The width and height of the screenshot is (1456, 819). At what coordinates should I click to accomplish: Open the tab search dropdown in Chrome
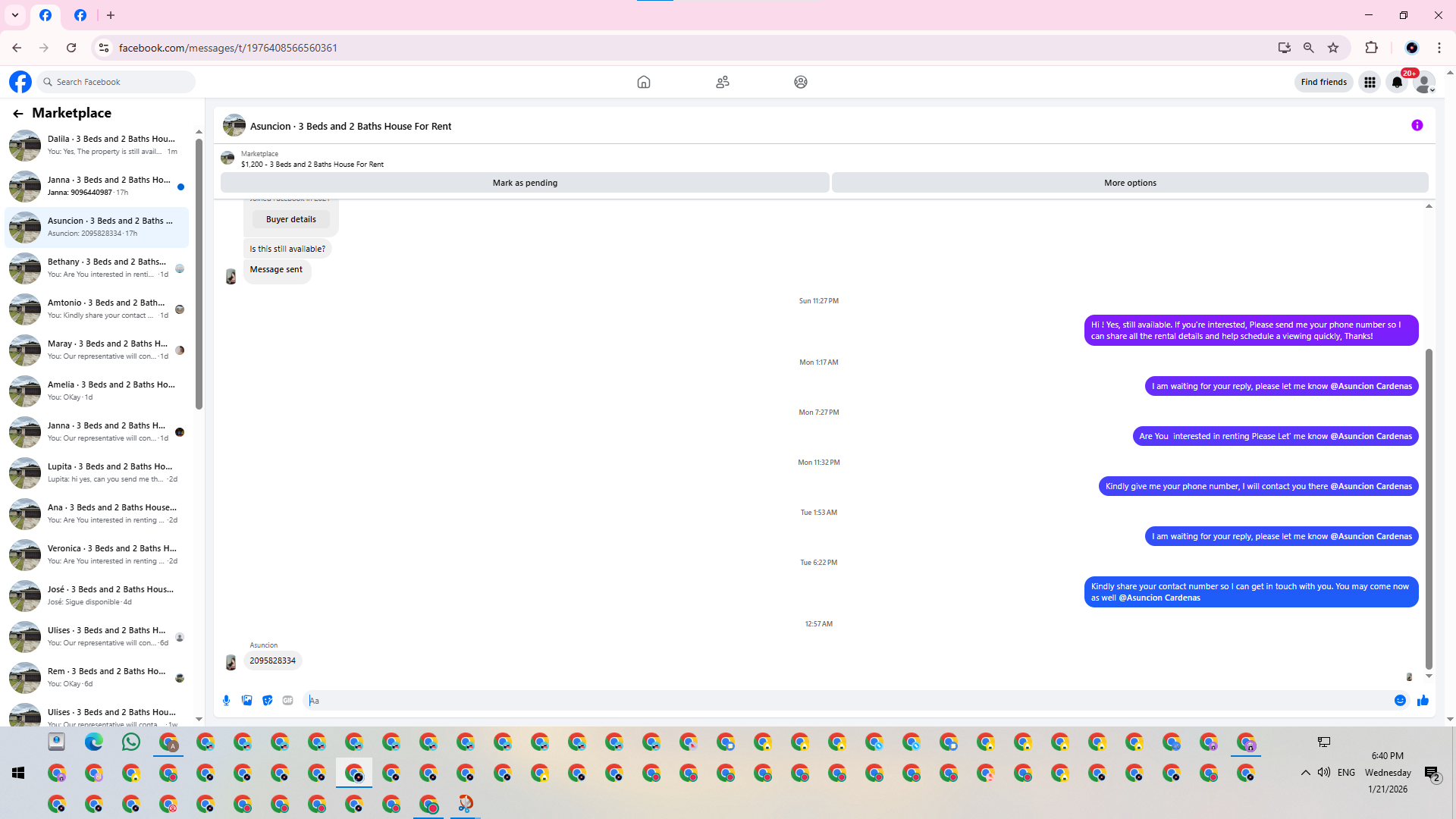(14, 15)
